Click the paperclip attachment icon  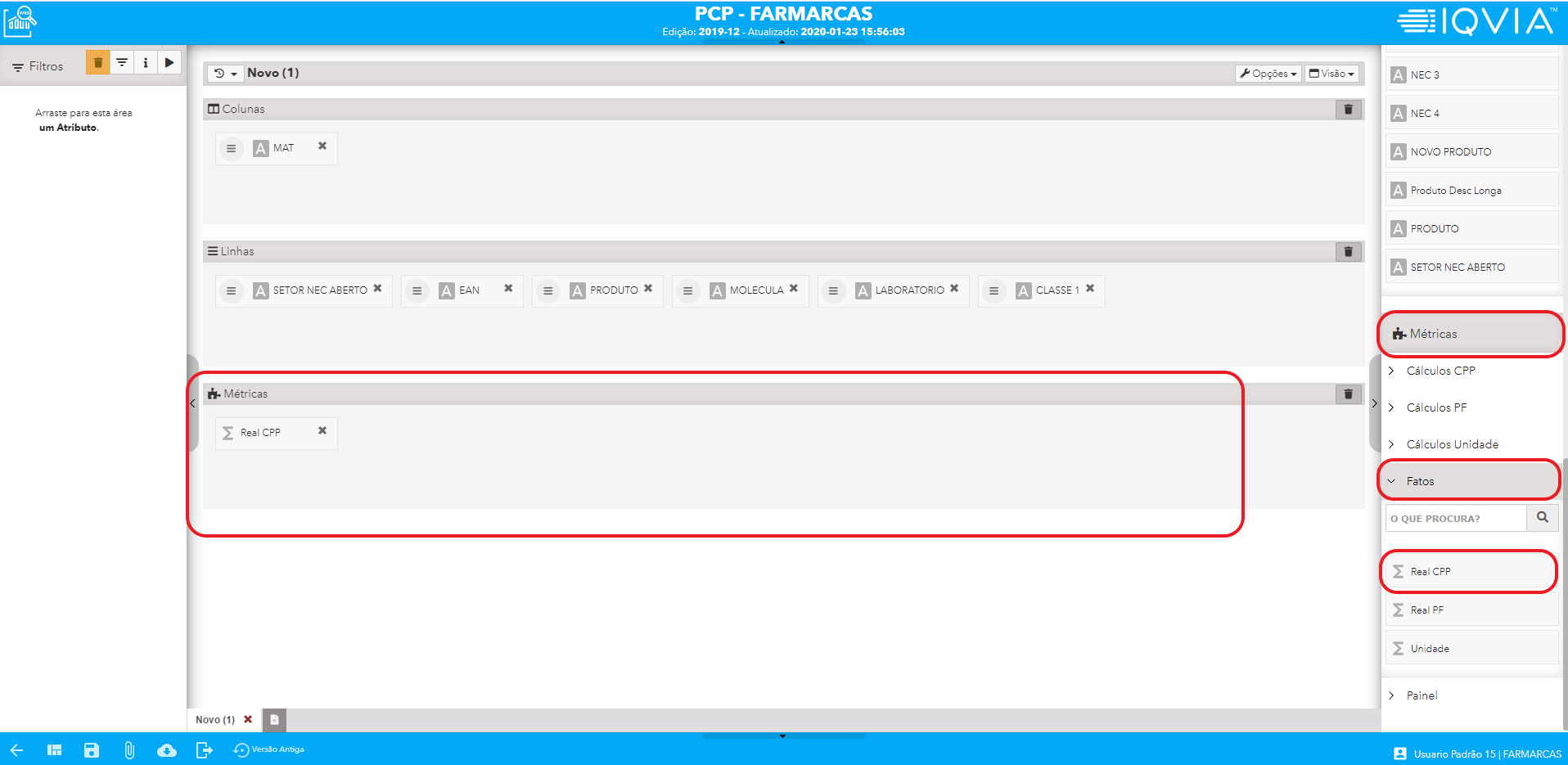point(129,750)
